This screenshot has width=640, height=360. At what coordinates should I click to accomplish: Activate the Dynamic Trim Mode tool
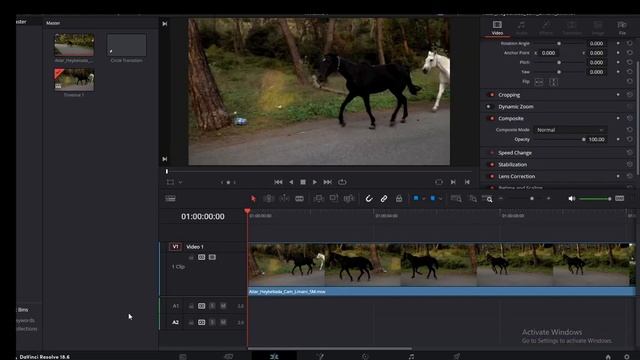tap(284, 198)
